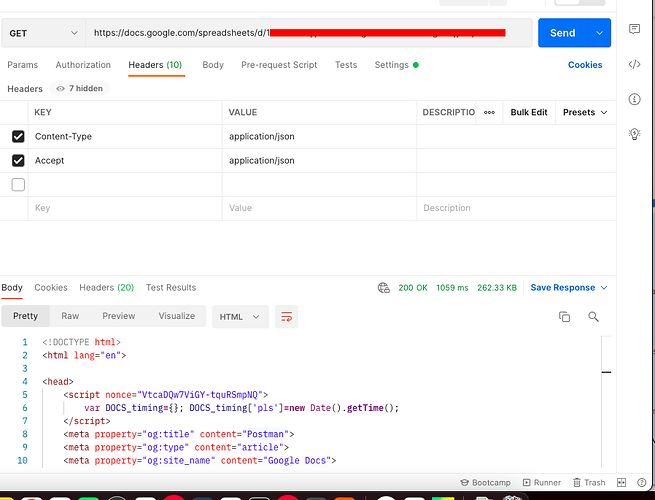This screenshot has width=655, height=500.
Task: Open Bootcamp from status bar
Action: pyautogui.click(x=485, y=482)
